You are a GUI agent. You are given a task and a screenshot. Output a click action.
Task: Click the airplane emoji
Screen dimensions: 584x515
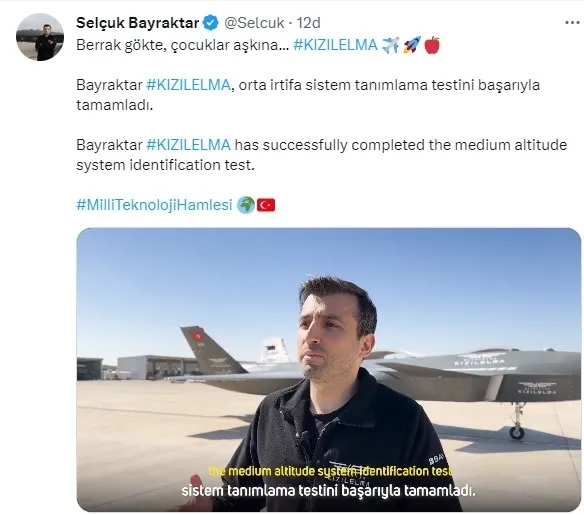click(x=390, y=45)
